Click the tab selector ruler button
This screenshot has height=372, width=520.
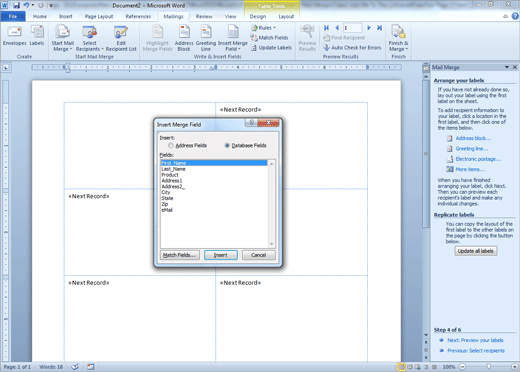click(x=6, y=68)
